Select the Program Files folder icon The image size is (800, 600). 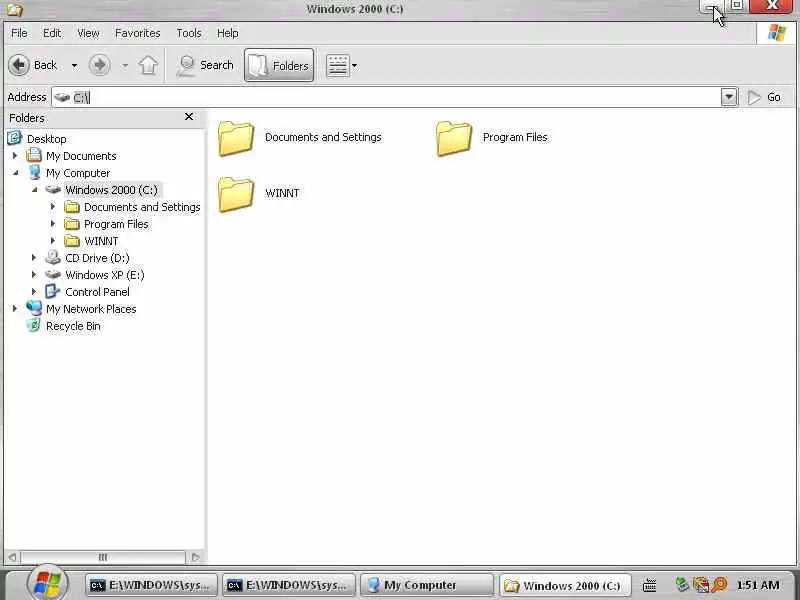[454, 138]
